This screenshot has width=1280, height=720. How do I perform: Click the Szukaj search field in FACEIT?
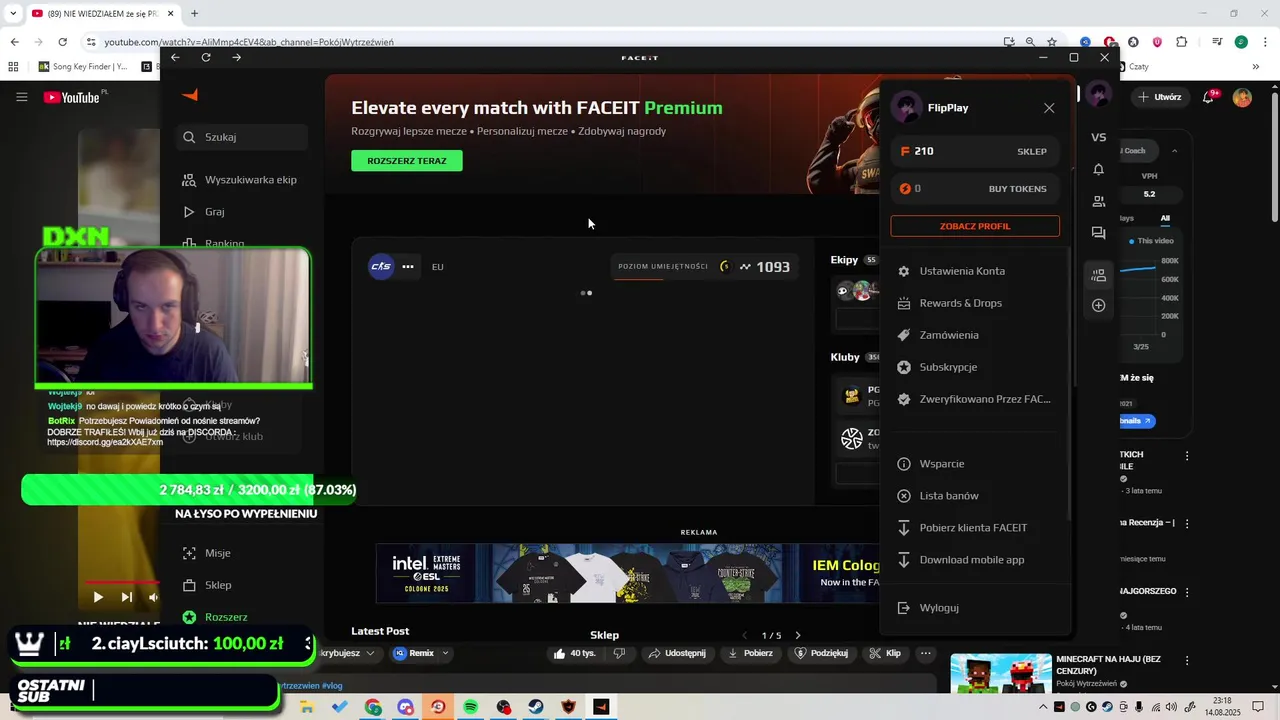[x=242, y=137]
